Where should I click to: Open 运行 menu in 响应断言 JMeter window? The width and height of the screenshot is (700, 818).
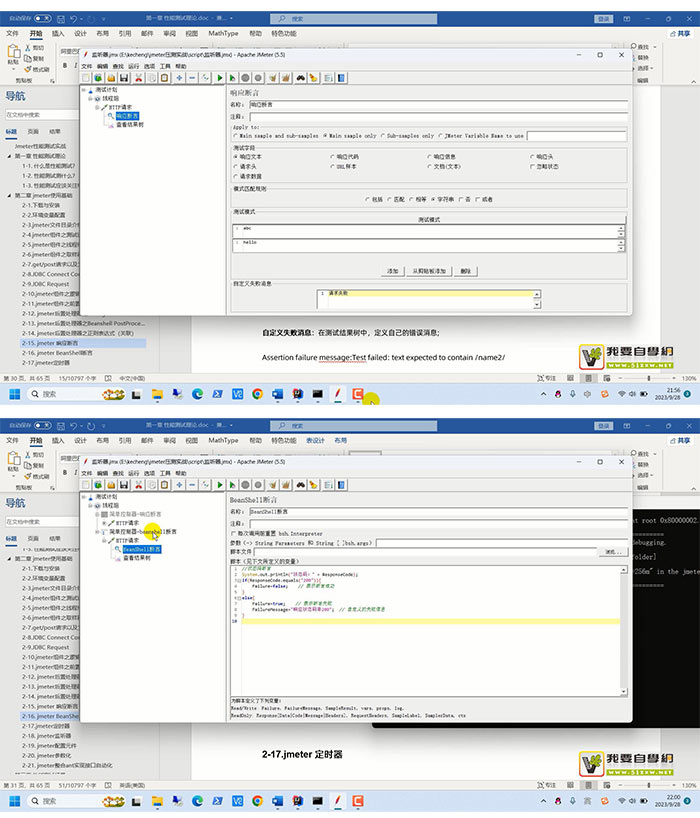(134, 66)
